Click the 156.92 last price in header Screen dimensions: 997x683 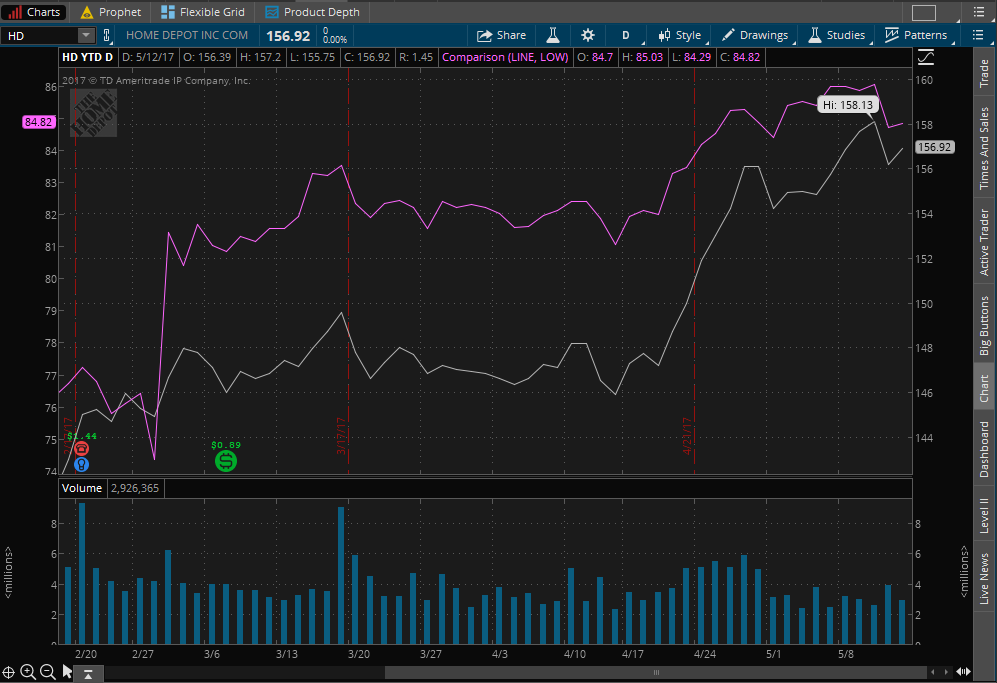click(288, 36)
